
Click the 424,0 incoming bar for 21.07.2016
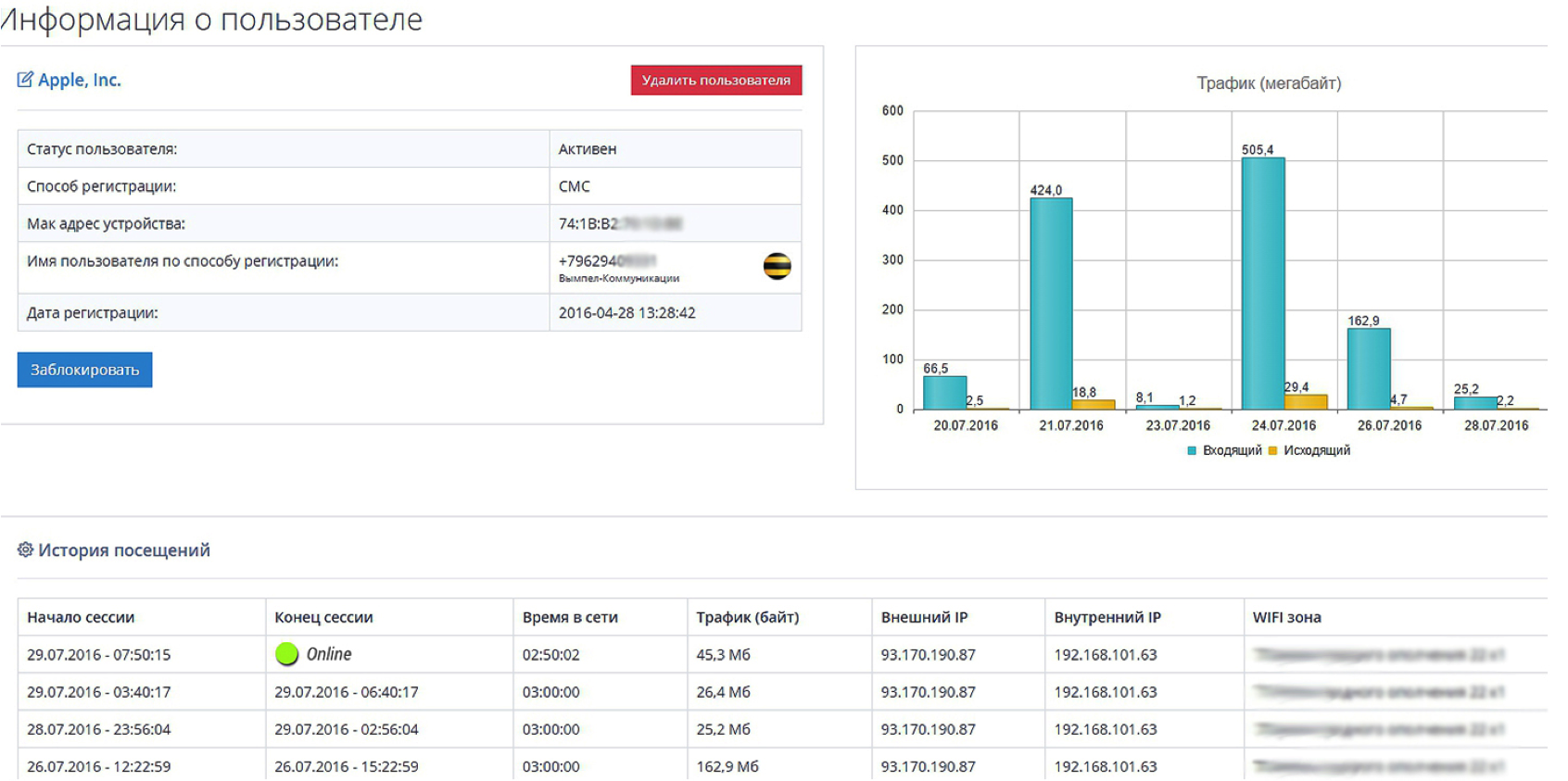1051,304
